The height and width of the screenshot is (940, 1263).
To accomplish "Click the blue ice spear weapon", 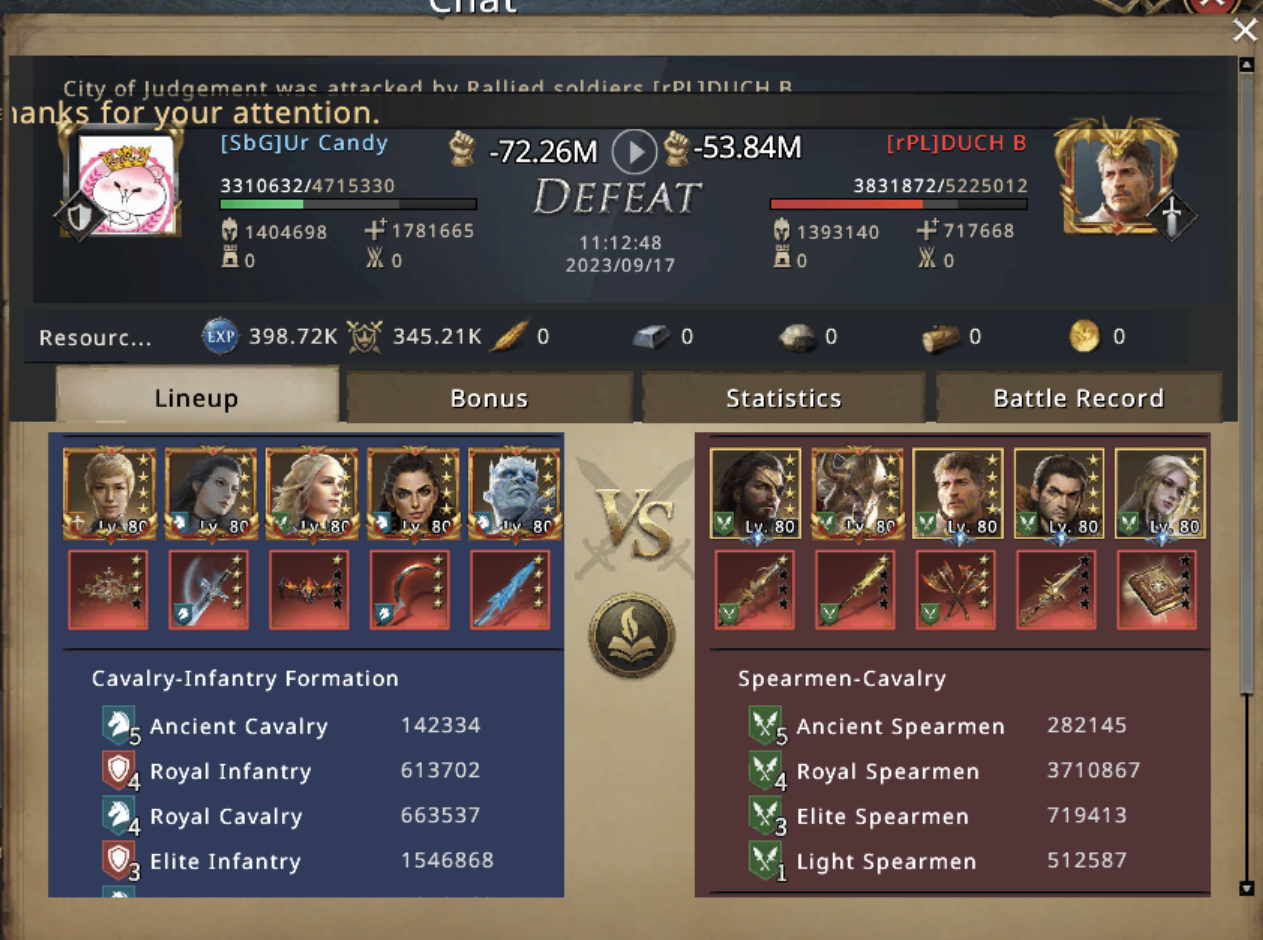I will tap(510, 589).
